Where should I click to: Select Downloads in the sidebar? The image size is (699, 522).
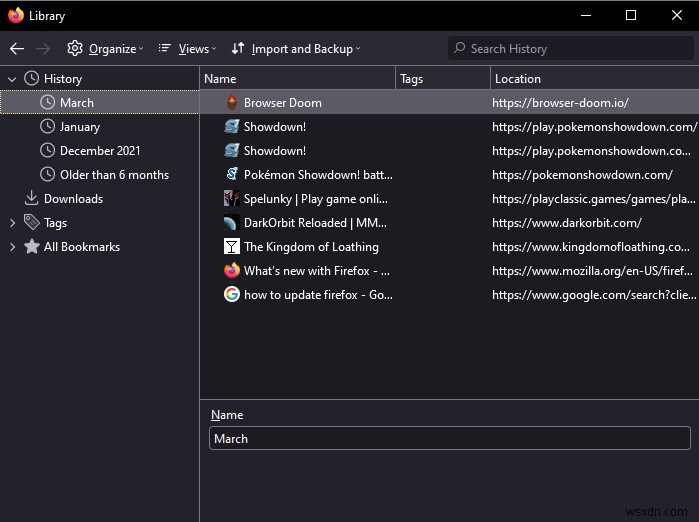73,199
